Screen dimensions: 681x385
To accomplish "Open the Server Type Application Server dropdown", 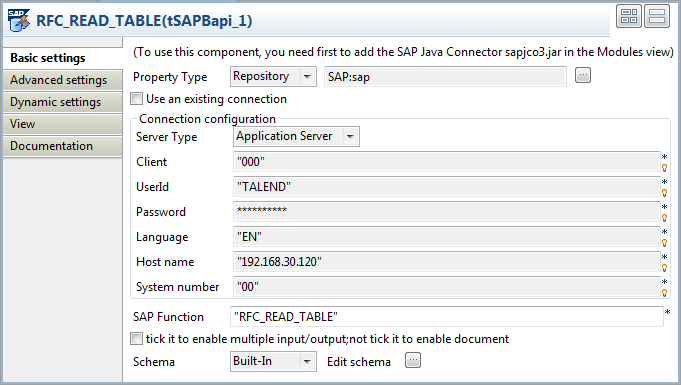I will tap(296, 136).
